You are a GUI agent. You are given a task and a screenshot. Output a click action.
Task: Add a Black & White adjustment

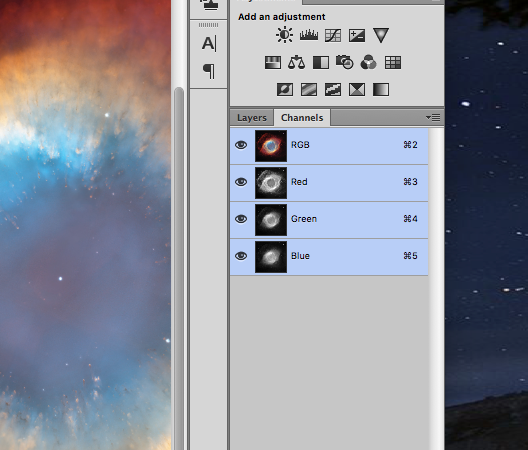pos(321,63)
